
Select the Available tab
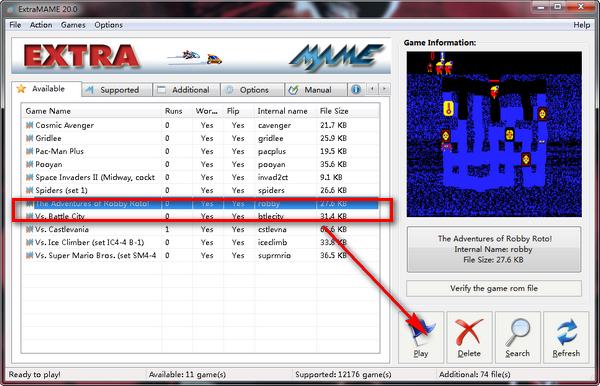[46, 89]
